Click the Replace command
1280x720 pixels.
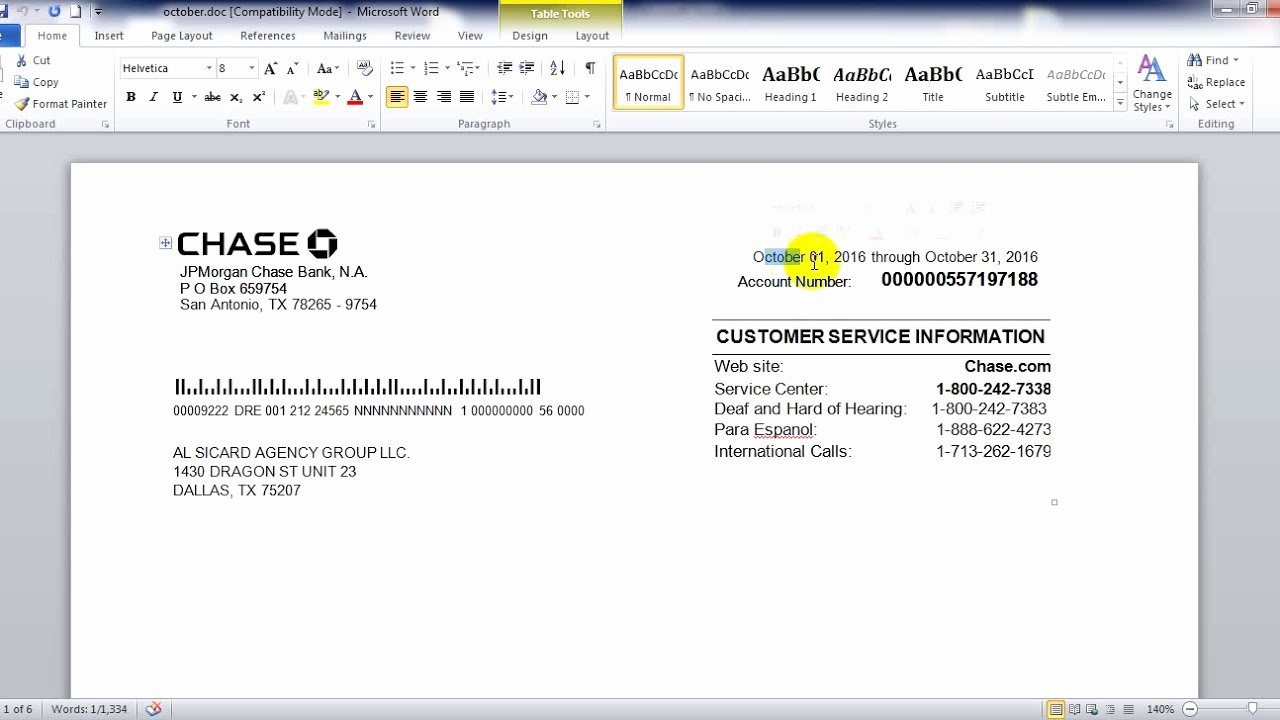pyautogui.click(x=1216, y=82)
